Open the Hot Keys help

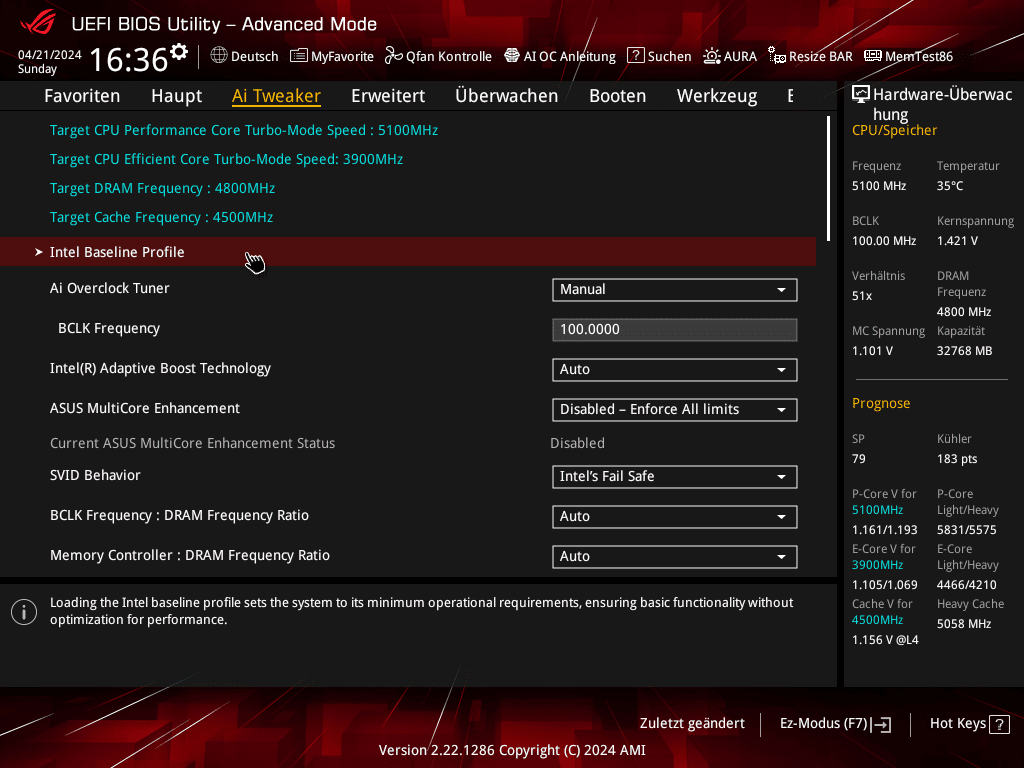coord(970,724)
